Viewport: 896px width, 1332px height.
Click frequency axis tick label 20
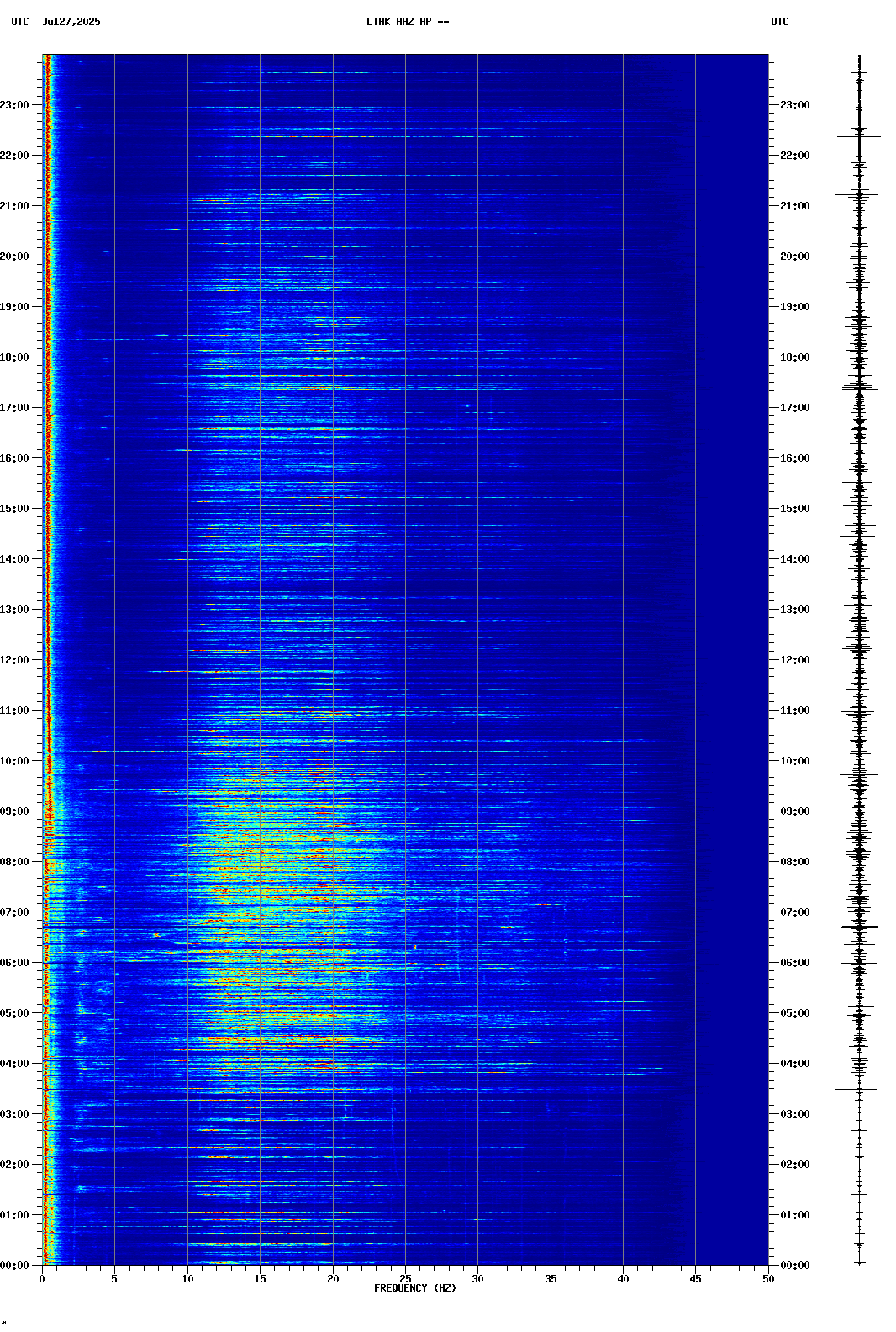point(333,1279)
